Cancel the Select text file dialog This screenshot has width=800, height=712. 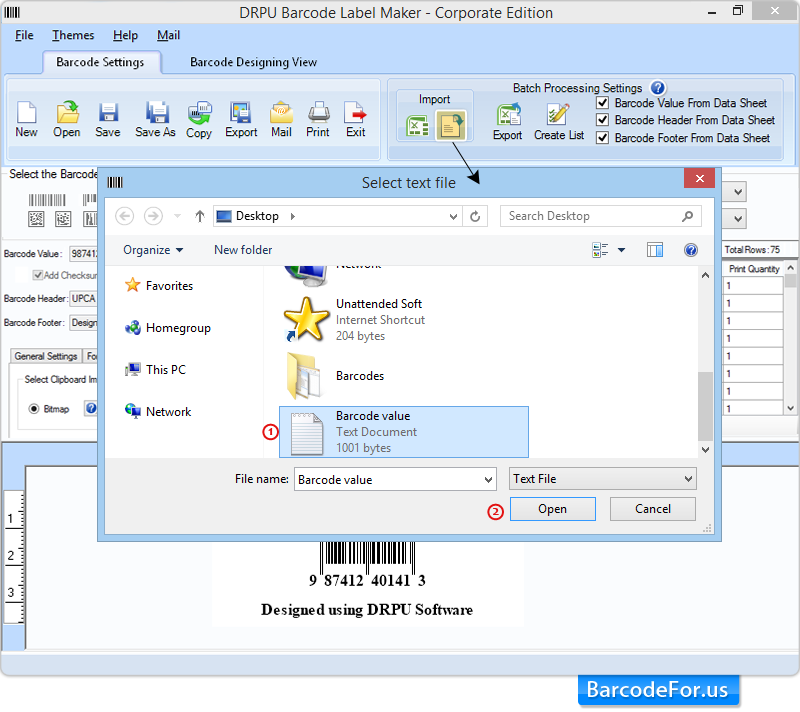click(x=652, y=509)
